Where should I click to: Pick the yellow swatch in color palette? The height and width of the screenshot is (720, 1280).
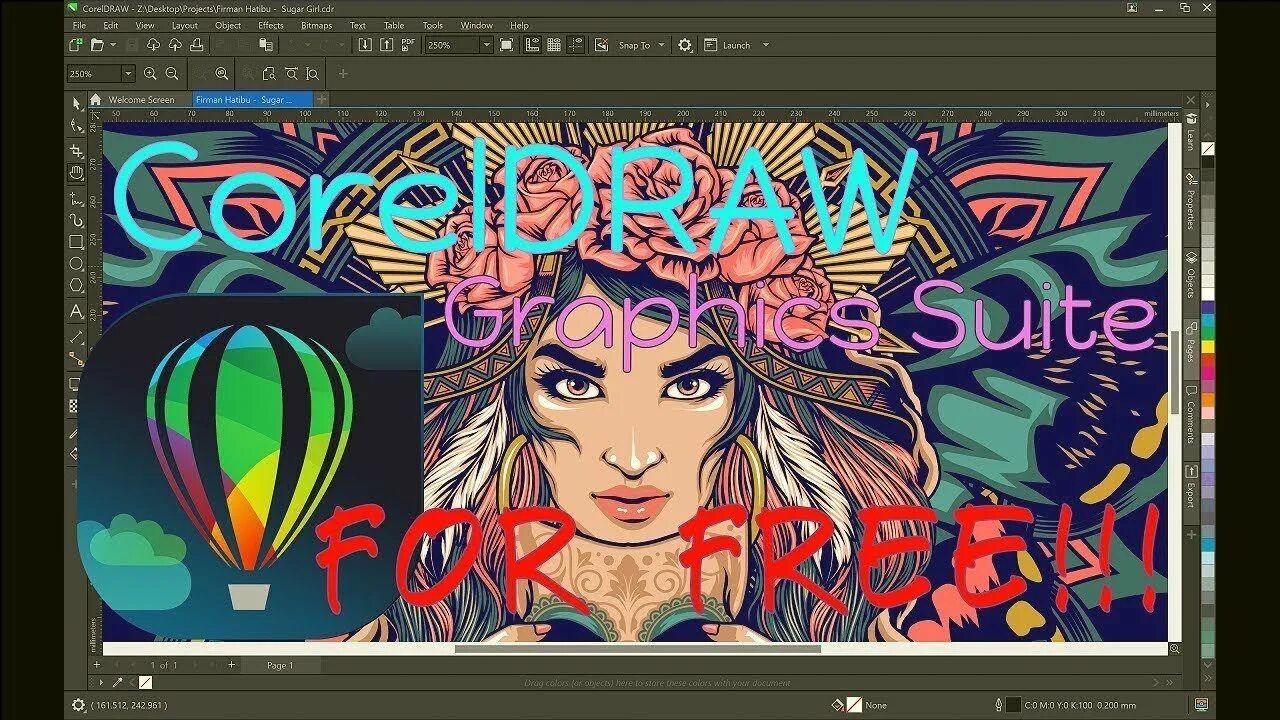pyautogui.click(x=1207, y=347)
